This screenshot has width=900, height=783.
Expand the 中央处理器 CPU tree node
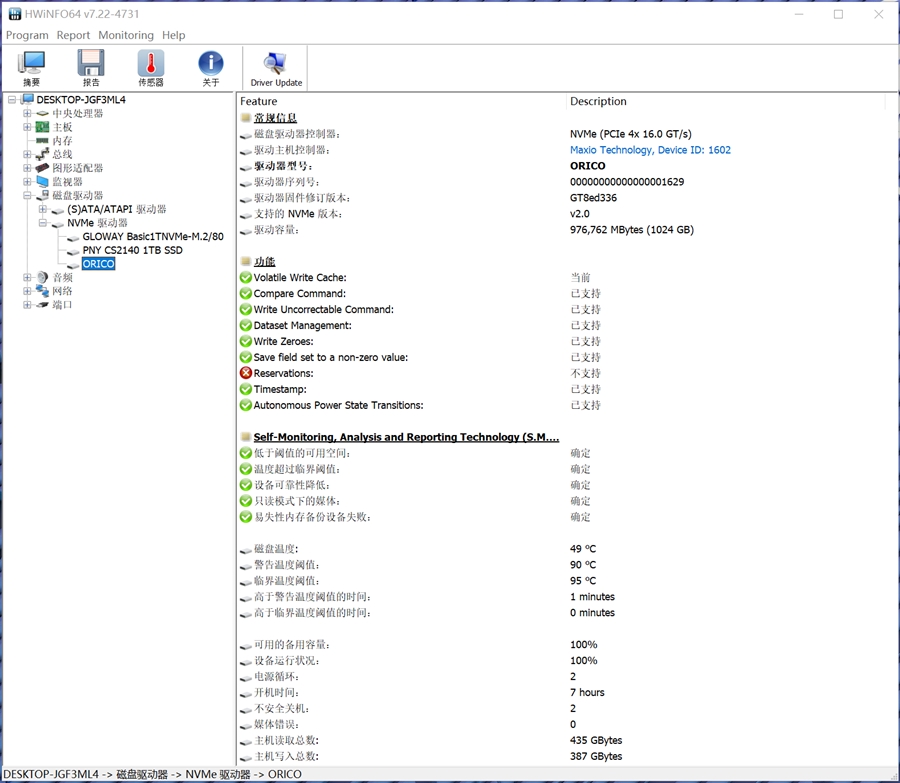[27, 113]
